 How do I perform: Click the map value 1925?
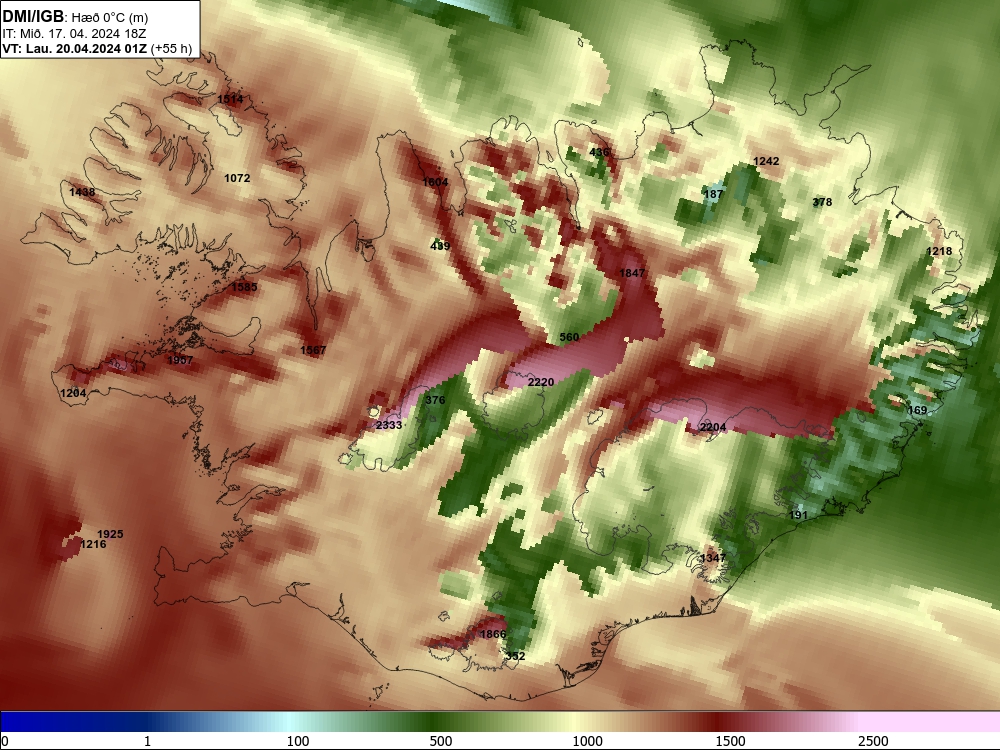110,534
